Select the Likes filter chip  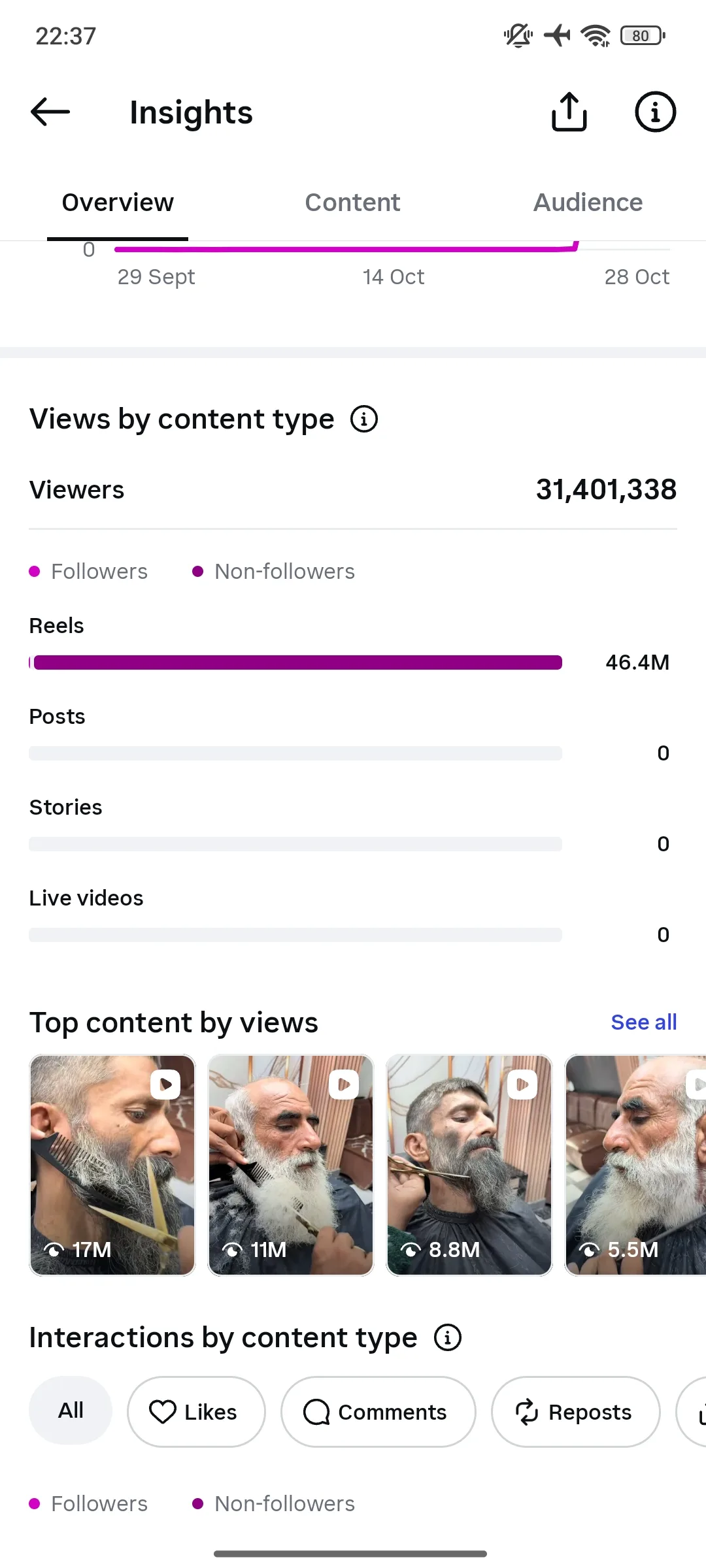pyautogui.click(x=196, y=1412)
